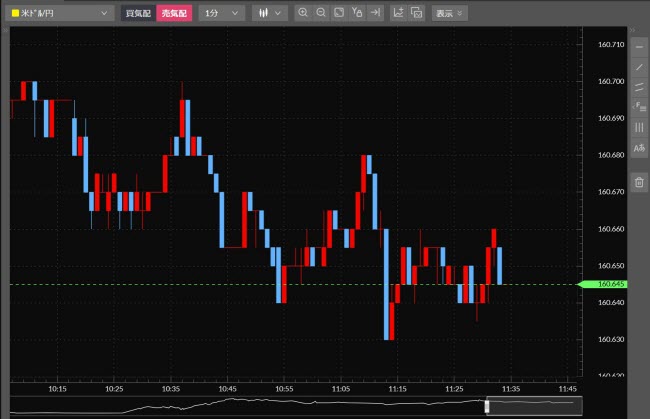Click the 10:55 time axis label
650x419 pixels.
(x=284, y=389)
